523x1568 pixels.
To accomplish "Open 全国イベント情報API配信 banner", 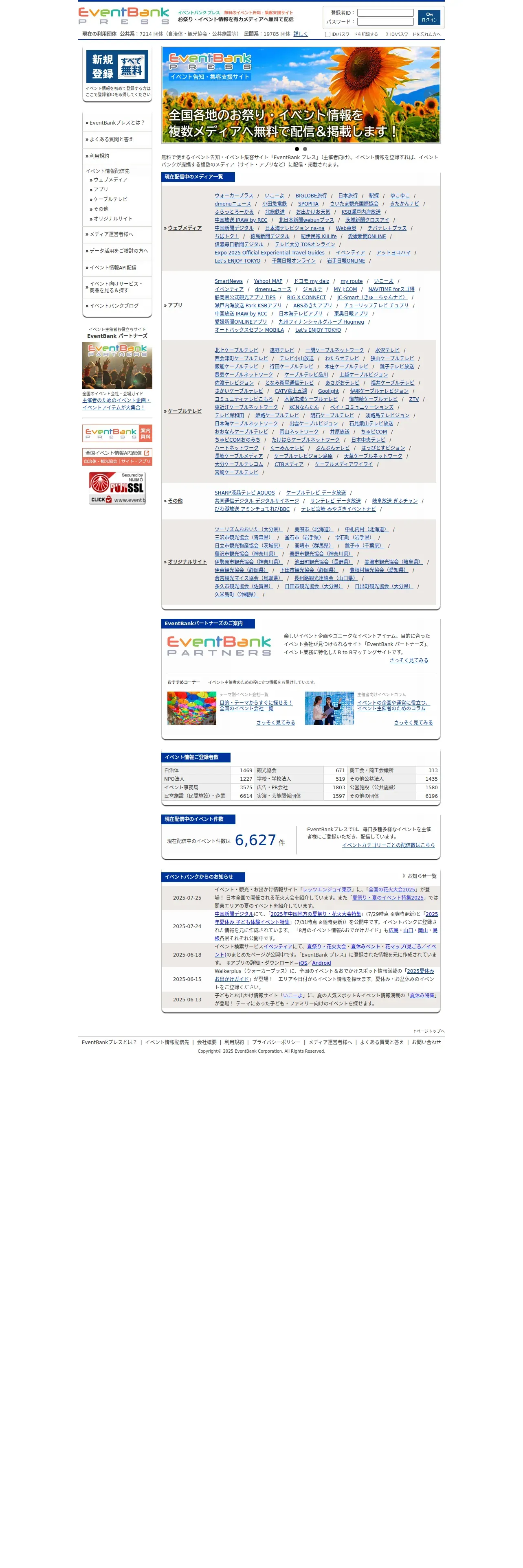I will tap(117, 457).
